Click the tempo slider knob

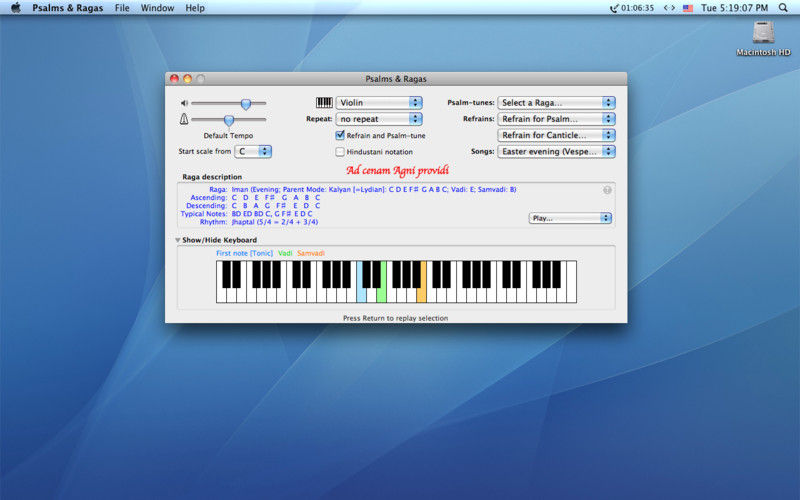point(229,120)
